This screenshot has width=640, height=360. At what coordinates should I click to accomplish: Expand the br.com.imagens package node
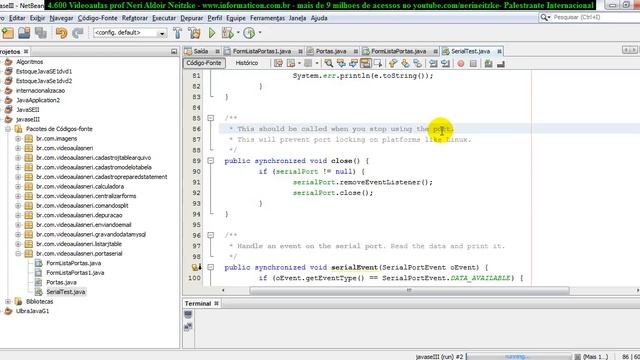[18, 138]
